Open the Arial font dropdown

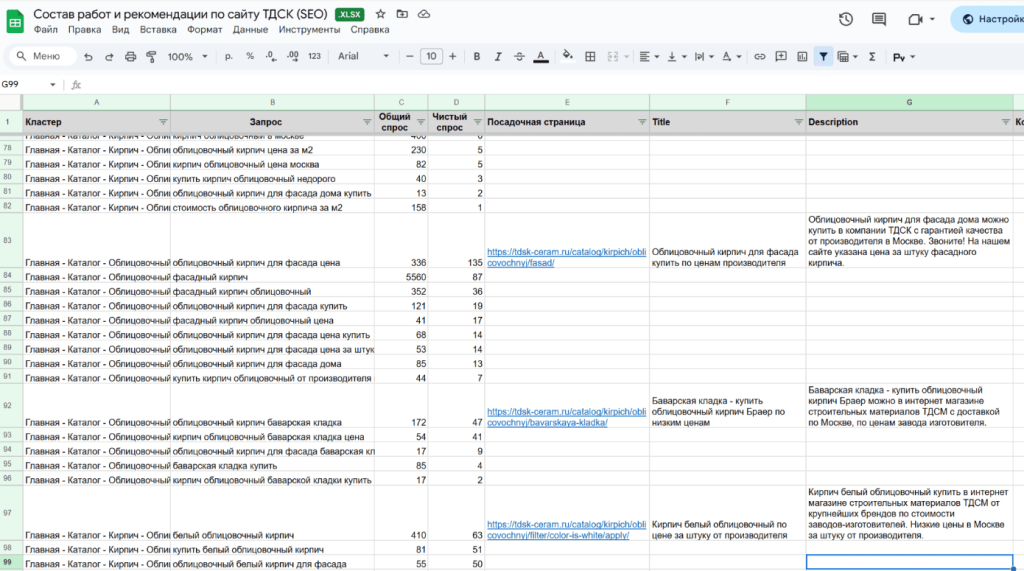(x=363, y=57)
